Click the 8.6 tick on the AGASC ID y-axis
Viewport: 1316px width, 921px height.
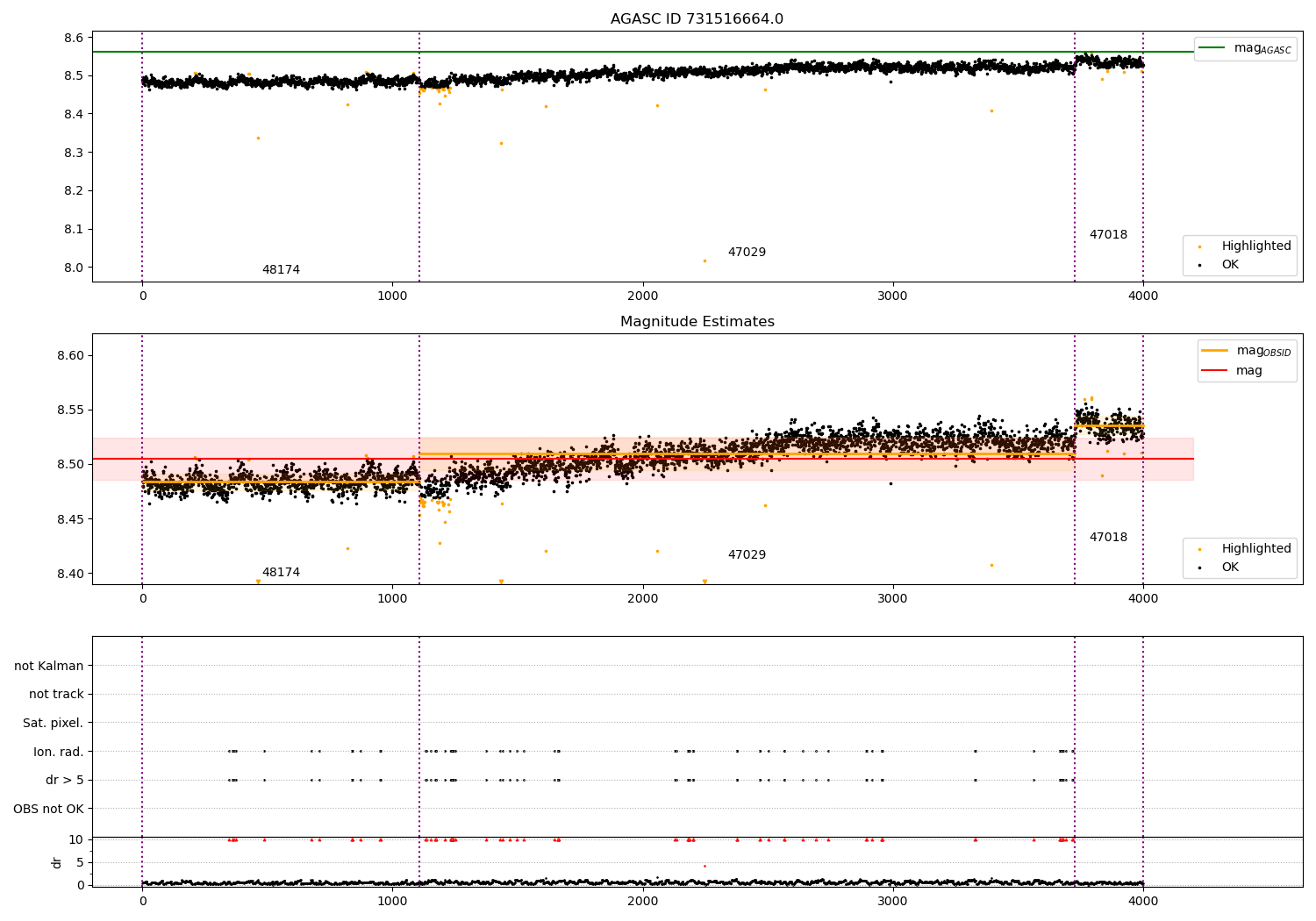point(73,38)
